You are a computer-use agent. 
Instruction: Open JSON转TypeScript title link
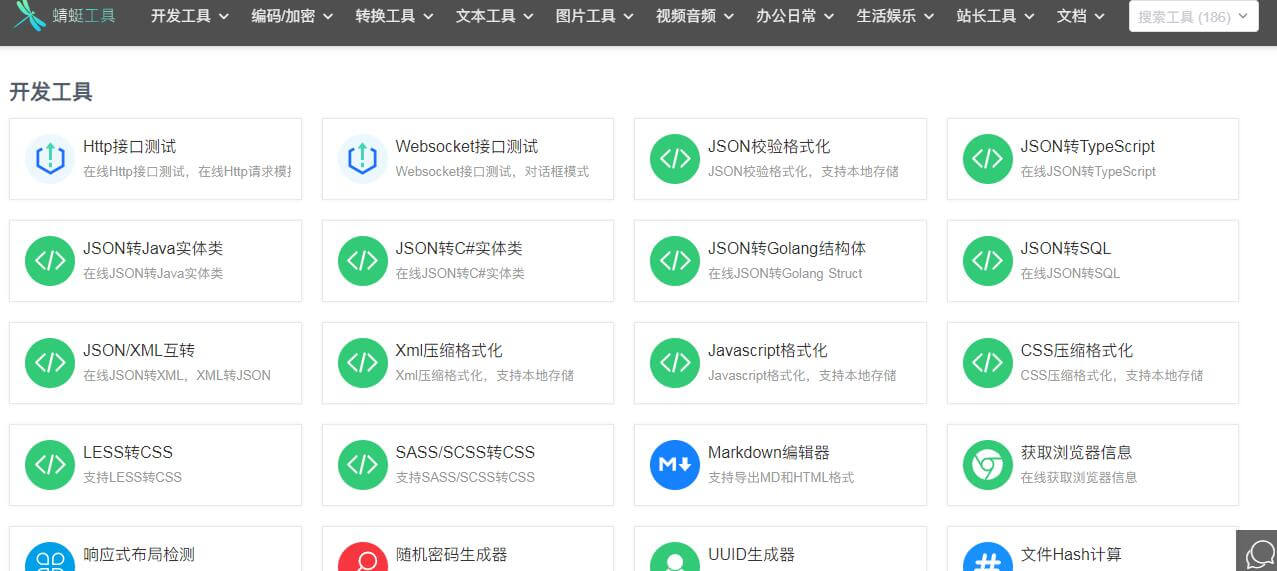[x=1088, y=146]
